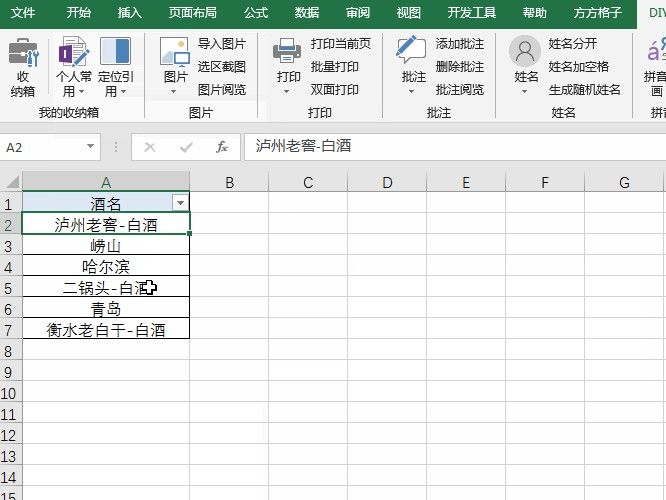Expand the 姓名 dropdown arrow
This screenshot has width=666, height=500.
[x=524, y=91]
